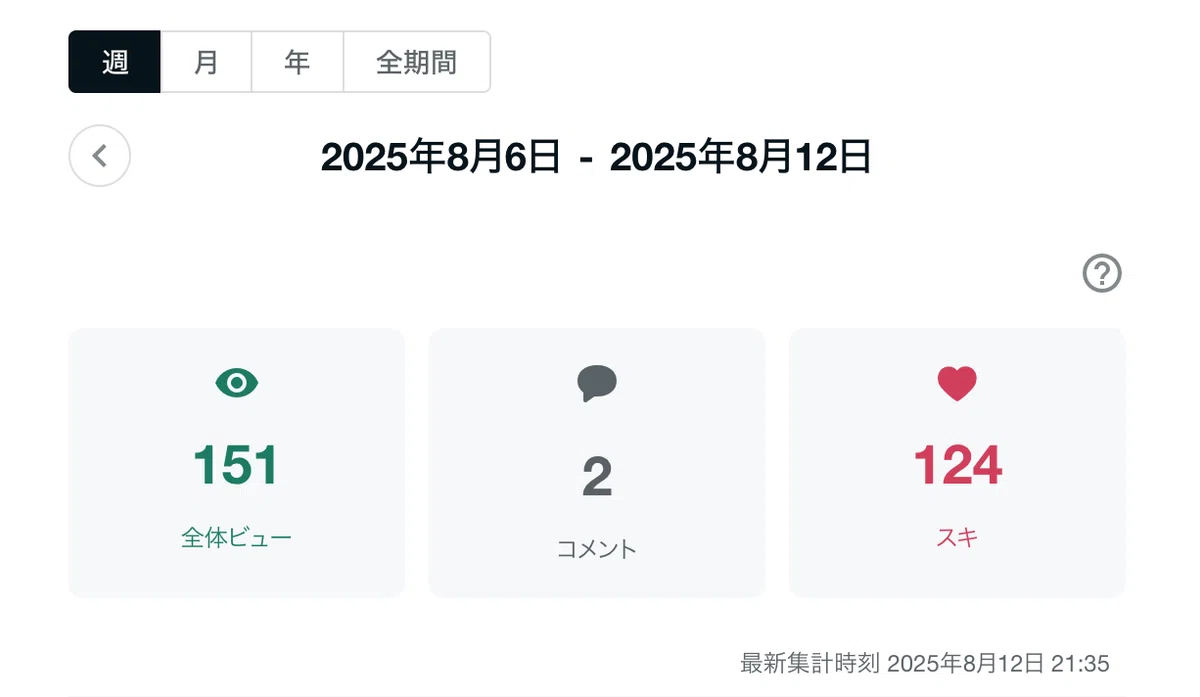Switch to the 月 (month) tab
The image size is (1200, 697).
tap(206, 62)
